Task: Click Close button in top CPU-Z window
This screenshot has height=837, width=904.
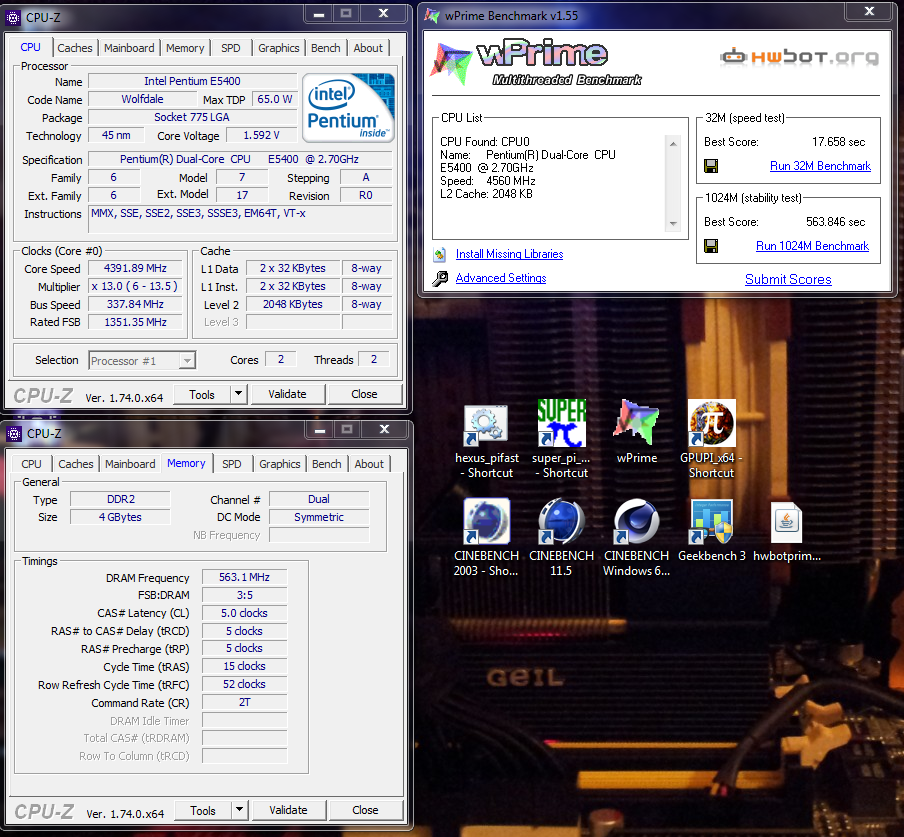Action: 364,394
